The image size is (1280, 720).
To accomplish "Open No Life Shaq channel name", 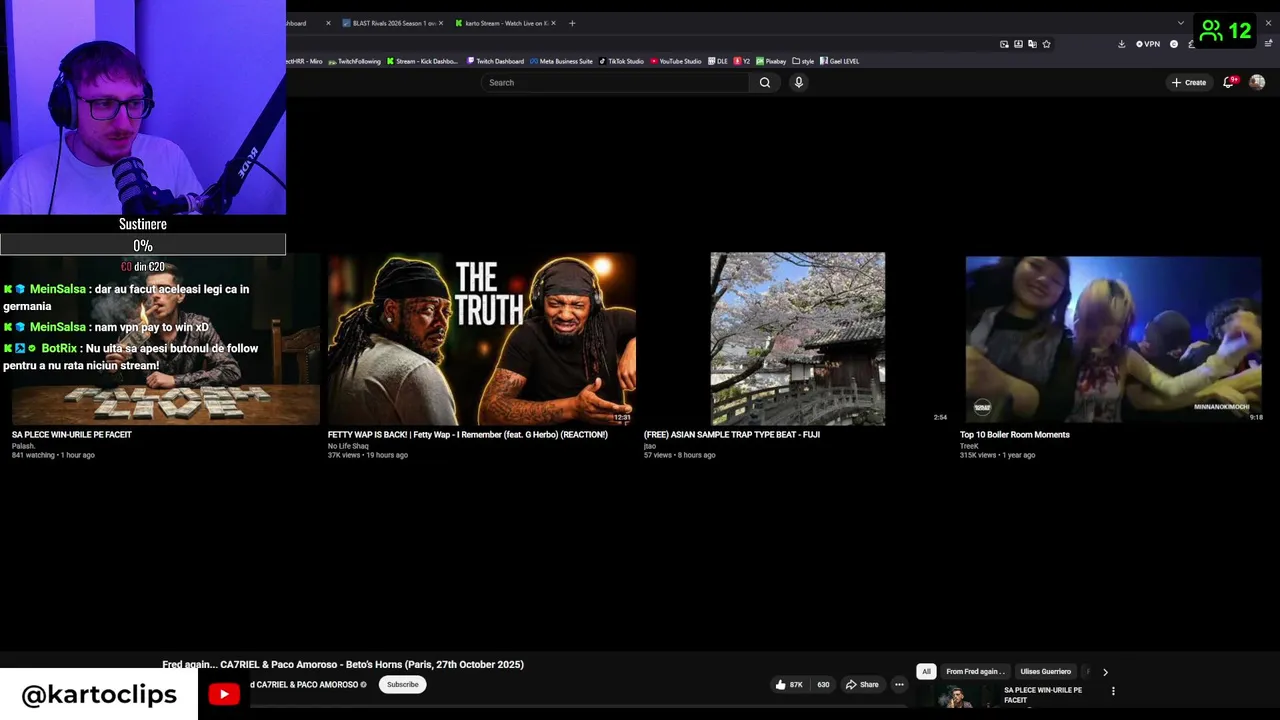I will click(x=348, y=446).
